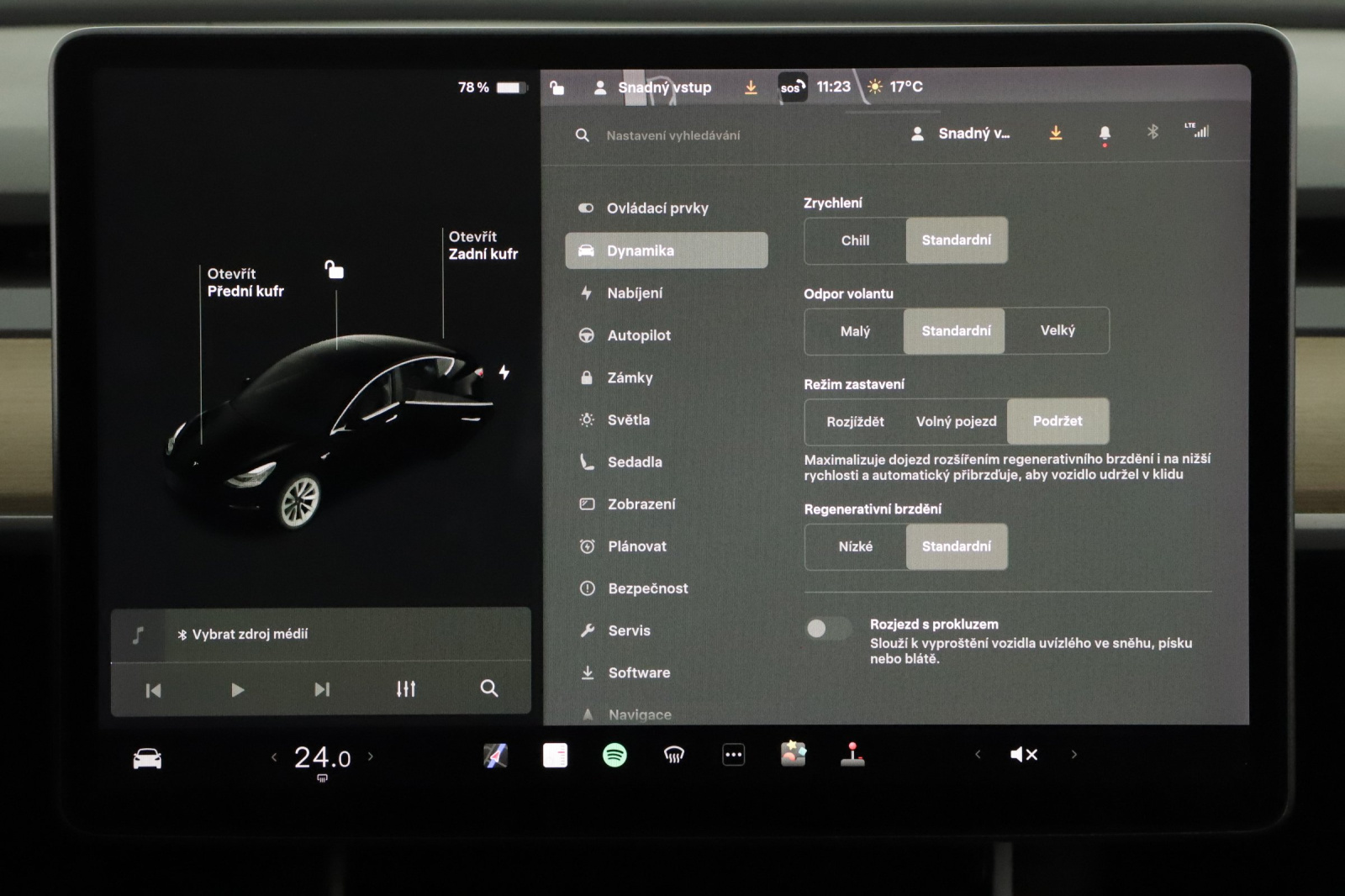
Task: Click the unlock padlock above the car
Action: (335, 270)
